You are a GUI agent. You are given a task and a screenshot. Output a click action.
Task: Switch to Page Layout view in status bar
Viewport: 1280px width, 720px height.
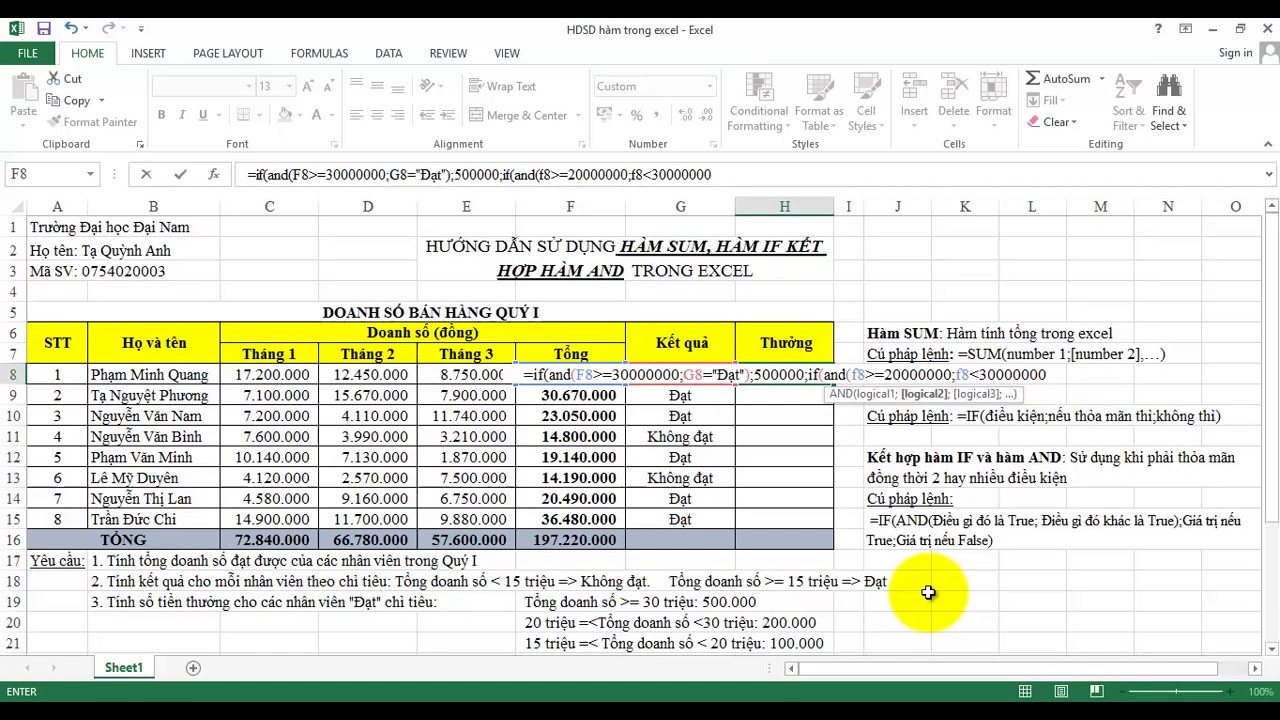(1060, 691)
